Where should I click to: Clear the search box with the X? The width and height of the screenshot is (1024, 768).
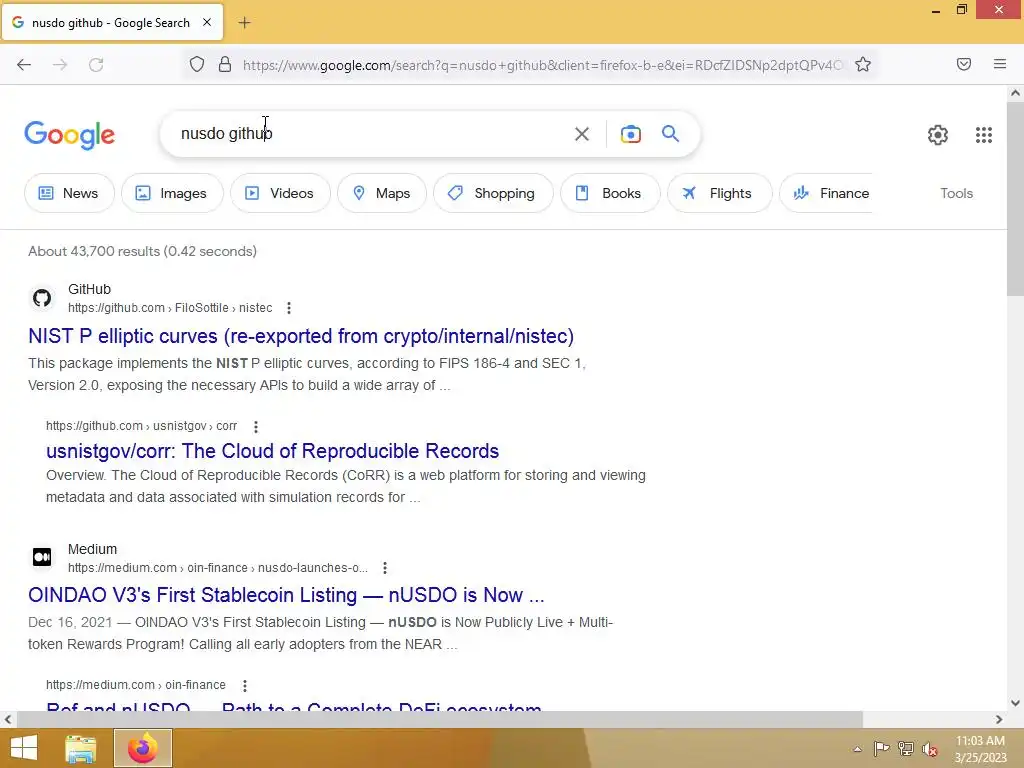point(581,134)
